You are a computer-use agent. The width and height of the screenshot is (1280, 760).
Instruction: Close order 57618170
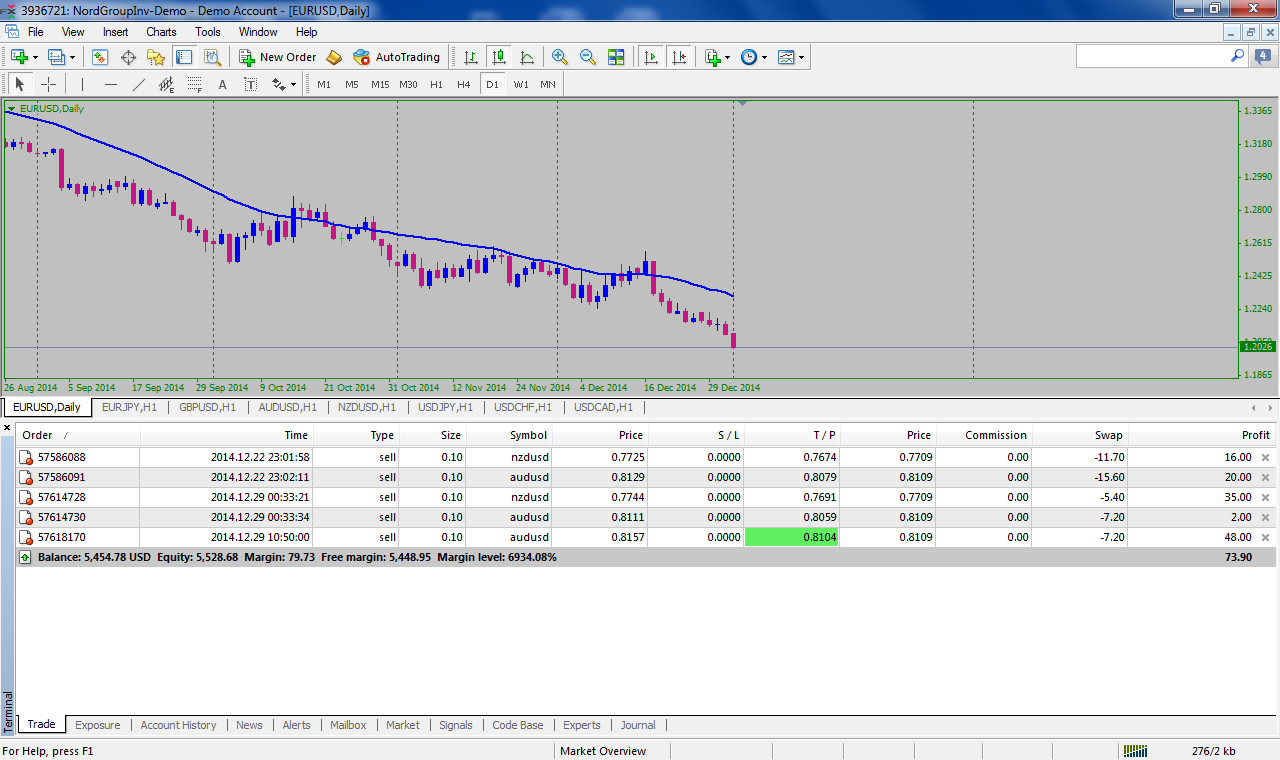1265,537
